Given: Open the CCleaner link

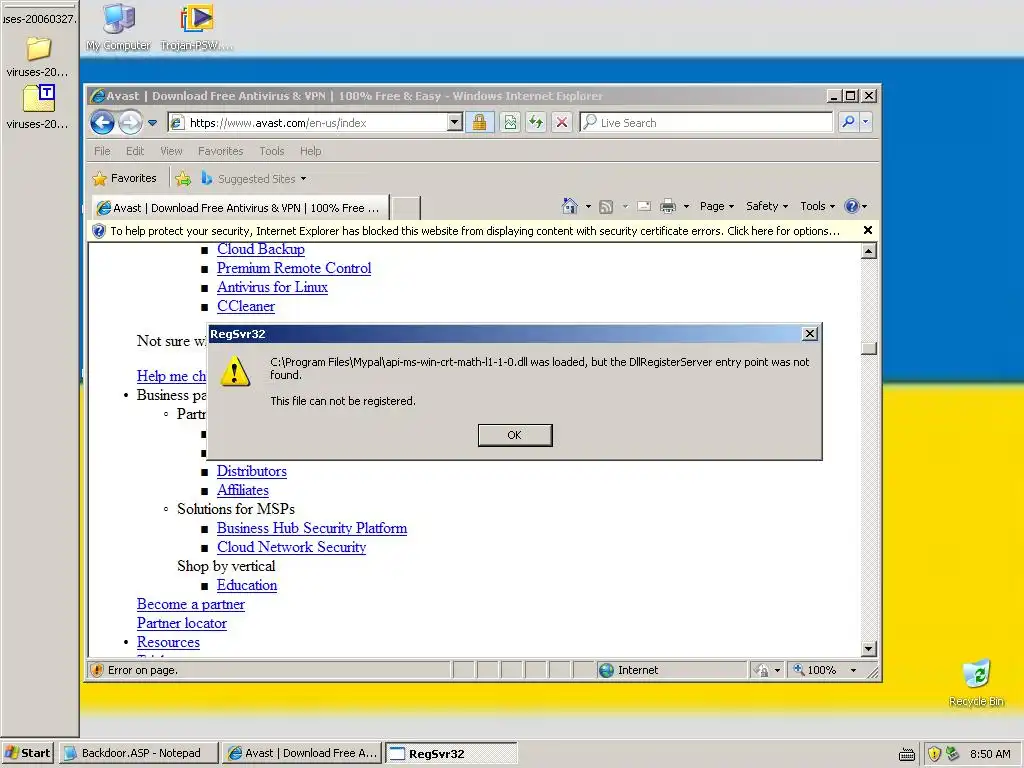Looking at the screenshot, I should [x=246, y=306].
